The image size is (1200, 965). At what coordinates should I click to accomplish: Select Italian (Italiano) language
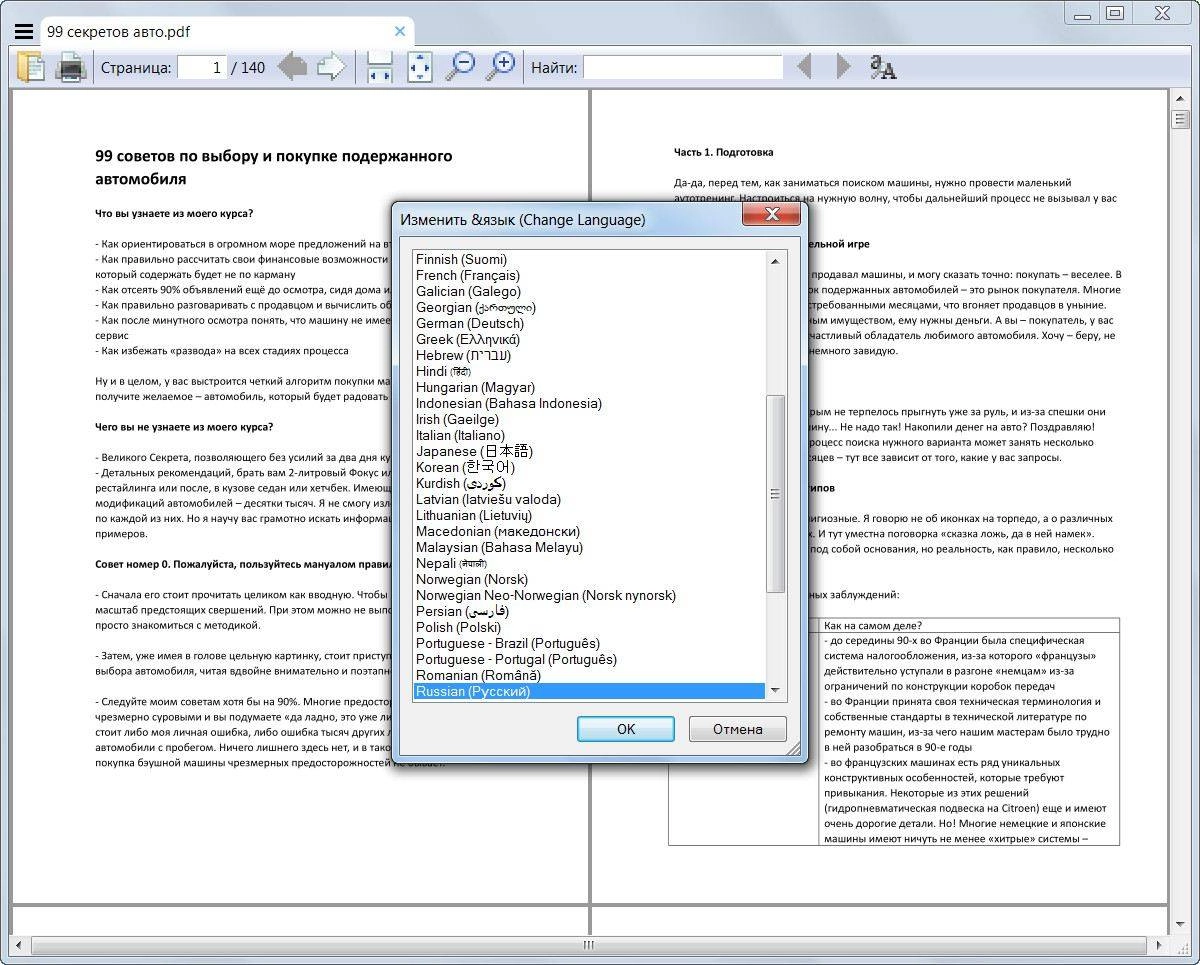(589, 435)
